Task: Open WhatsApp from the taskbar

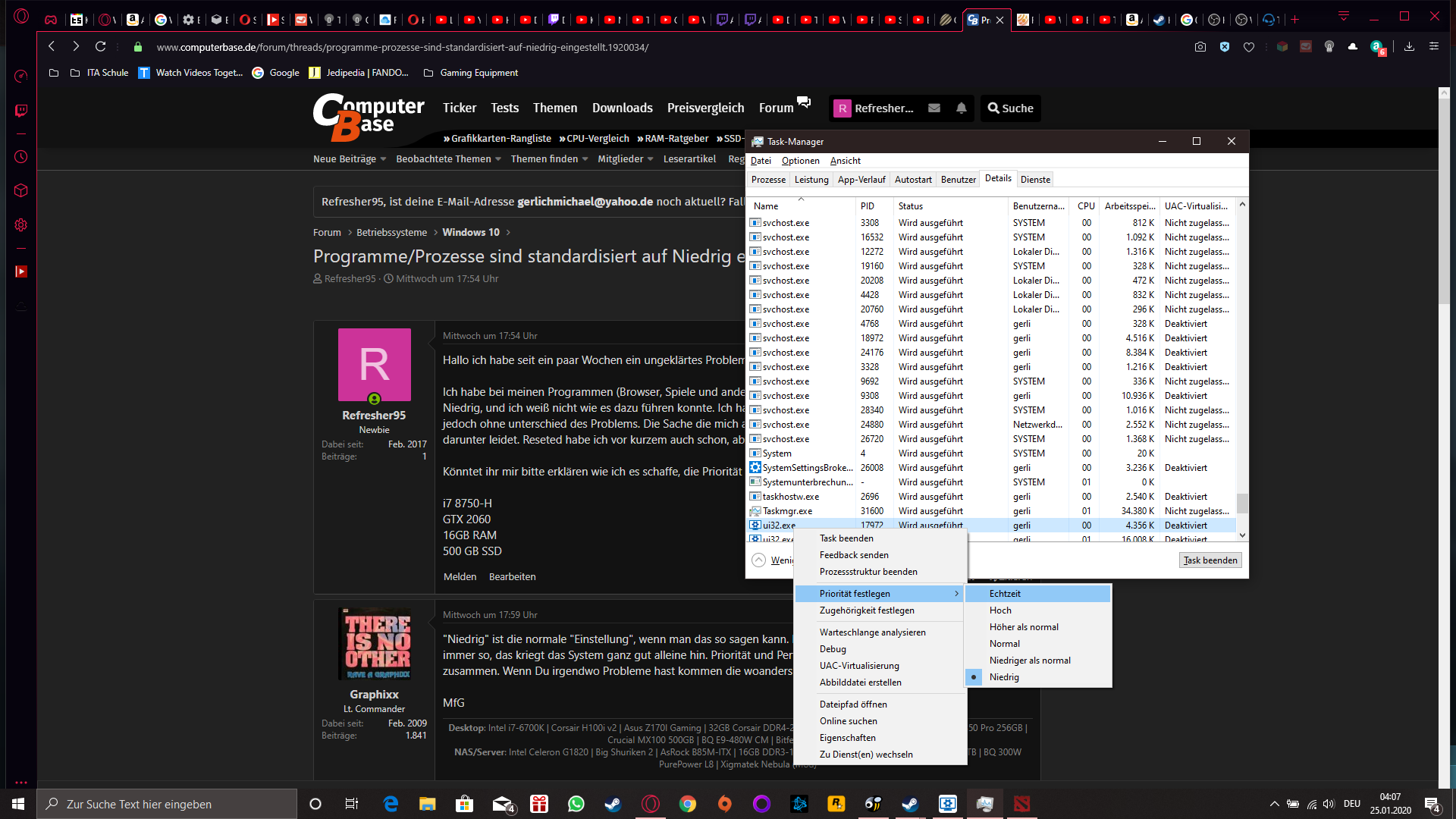Action: (x=576, y=804)
